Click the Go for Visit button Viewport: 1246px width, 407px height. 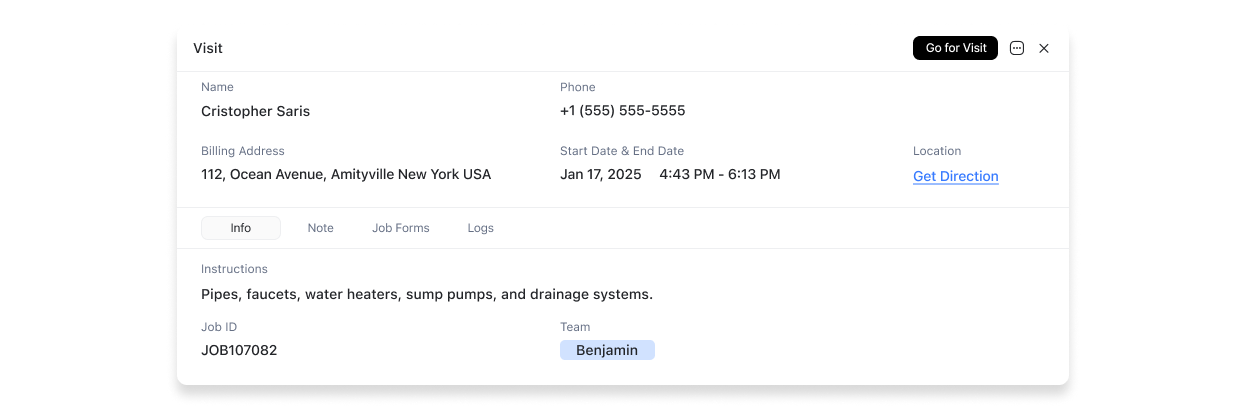click(x=955, y=48)
